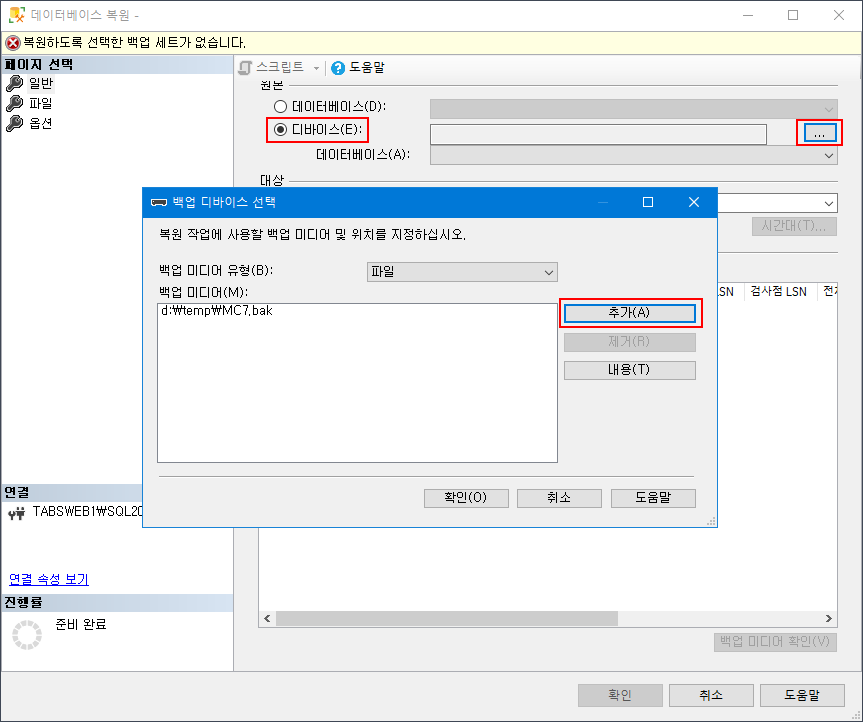Open the target database dropdown under 대상
The height and width of the screenshot is (722, 863).
[x=827, y=203]
